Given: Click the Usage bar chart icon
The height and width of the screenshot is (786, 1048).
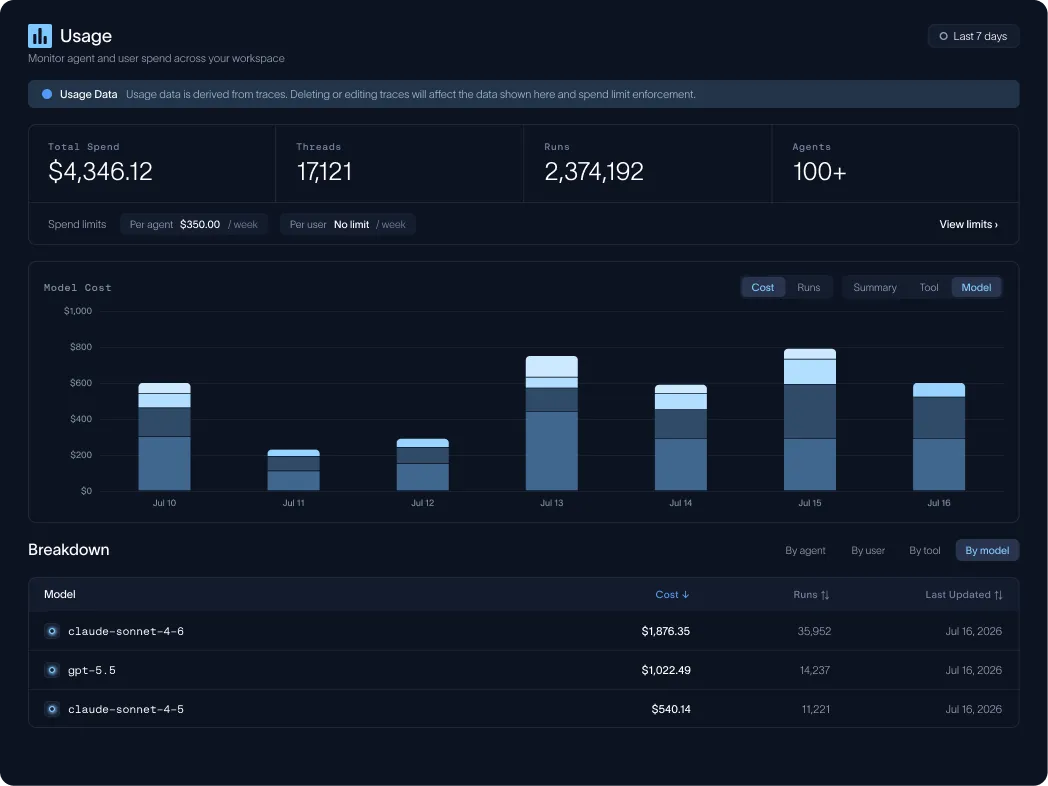Looking at the screenshot, I should point(40,36).
